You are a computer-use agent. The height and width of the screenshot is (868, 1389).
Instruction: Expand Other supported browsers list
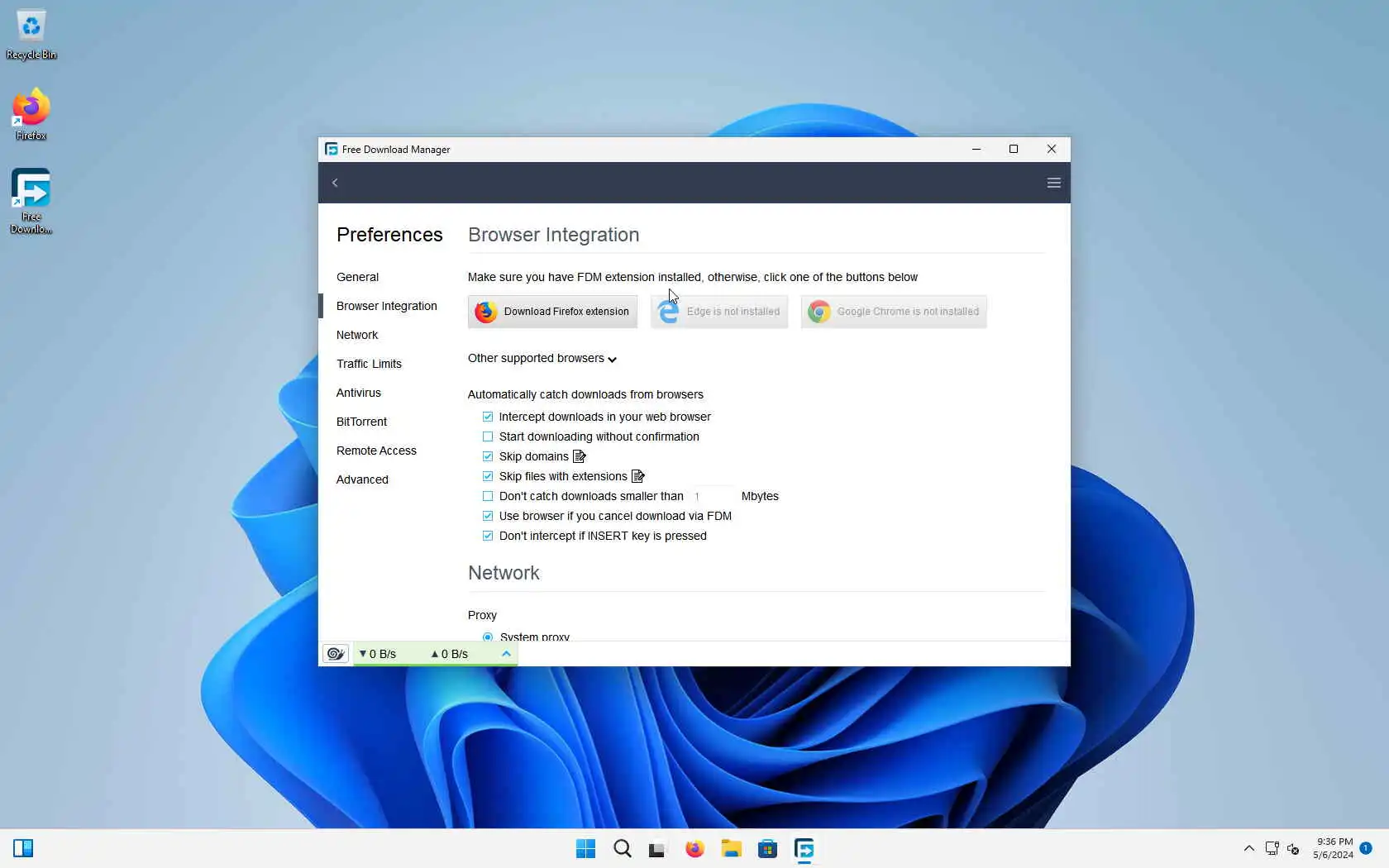pos(542,358)
